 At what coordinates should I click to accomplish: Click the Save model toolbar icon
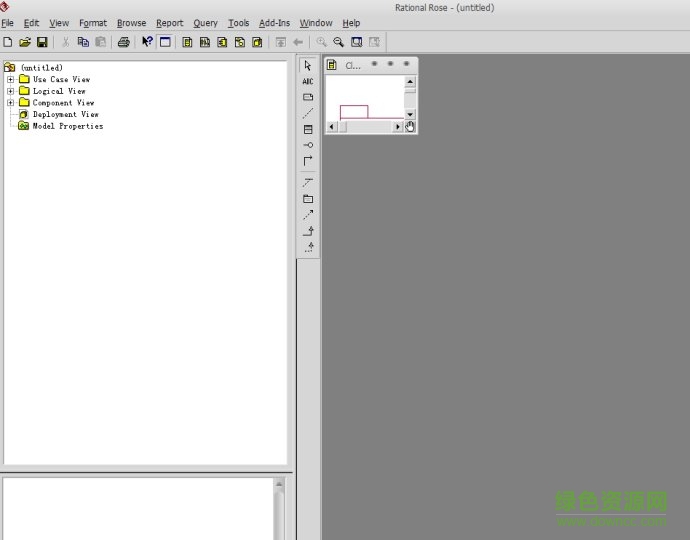(42, 42)
